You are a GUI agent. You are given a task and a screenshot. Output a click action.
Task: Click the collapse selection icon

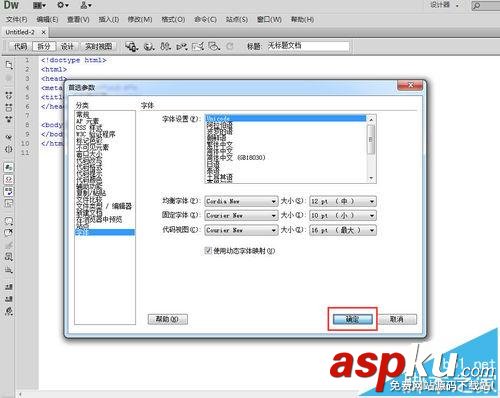(9, 107)
